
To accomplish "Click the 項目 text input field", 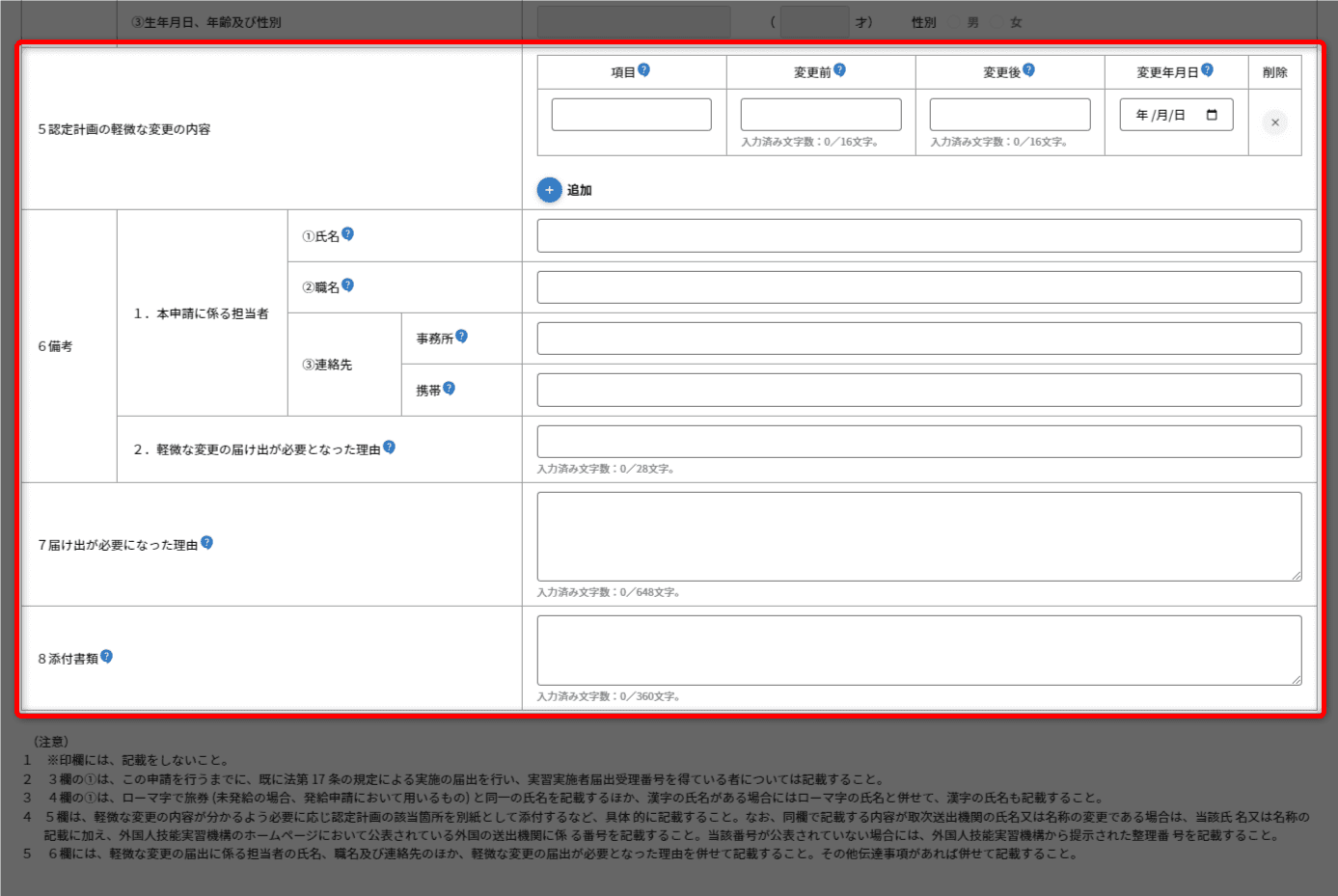I will pos(631,115).
